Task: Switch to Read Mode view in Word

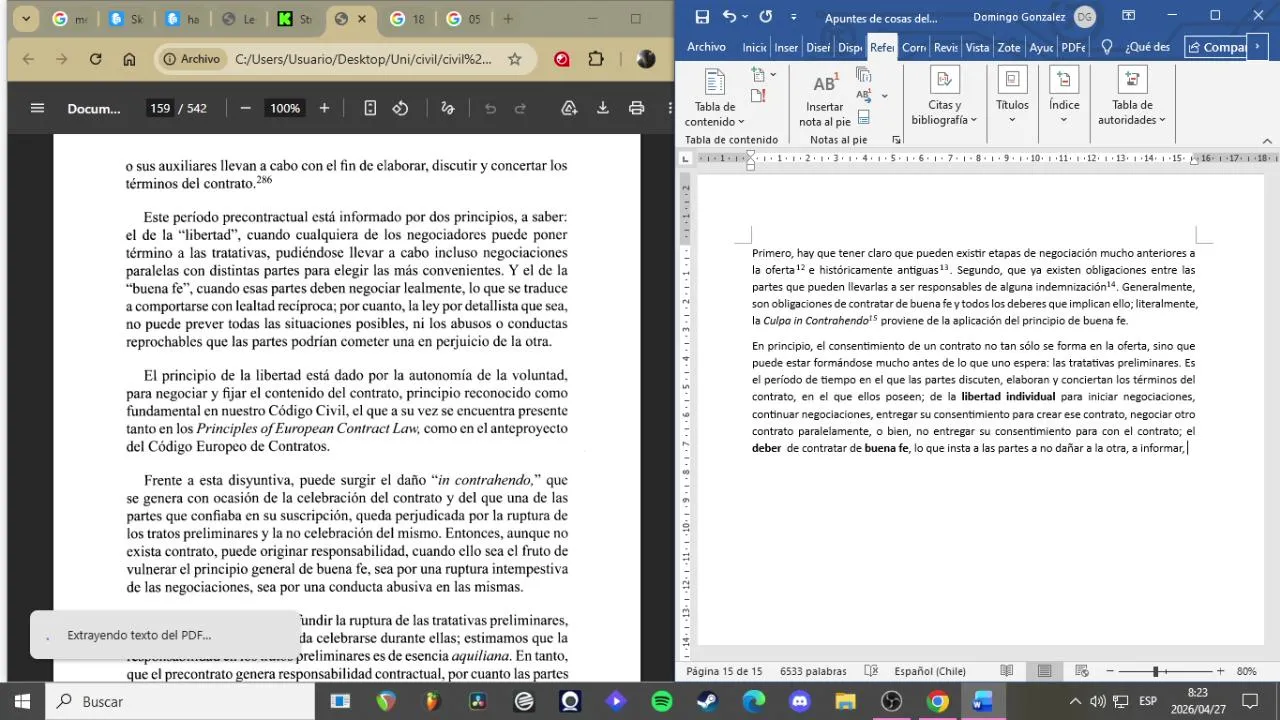Action: click(1007, 671)
